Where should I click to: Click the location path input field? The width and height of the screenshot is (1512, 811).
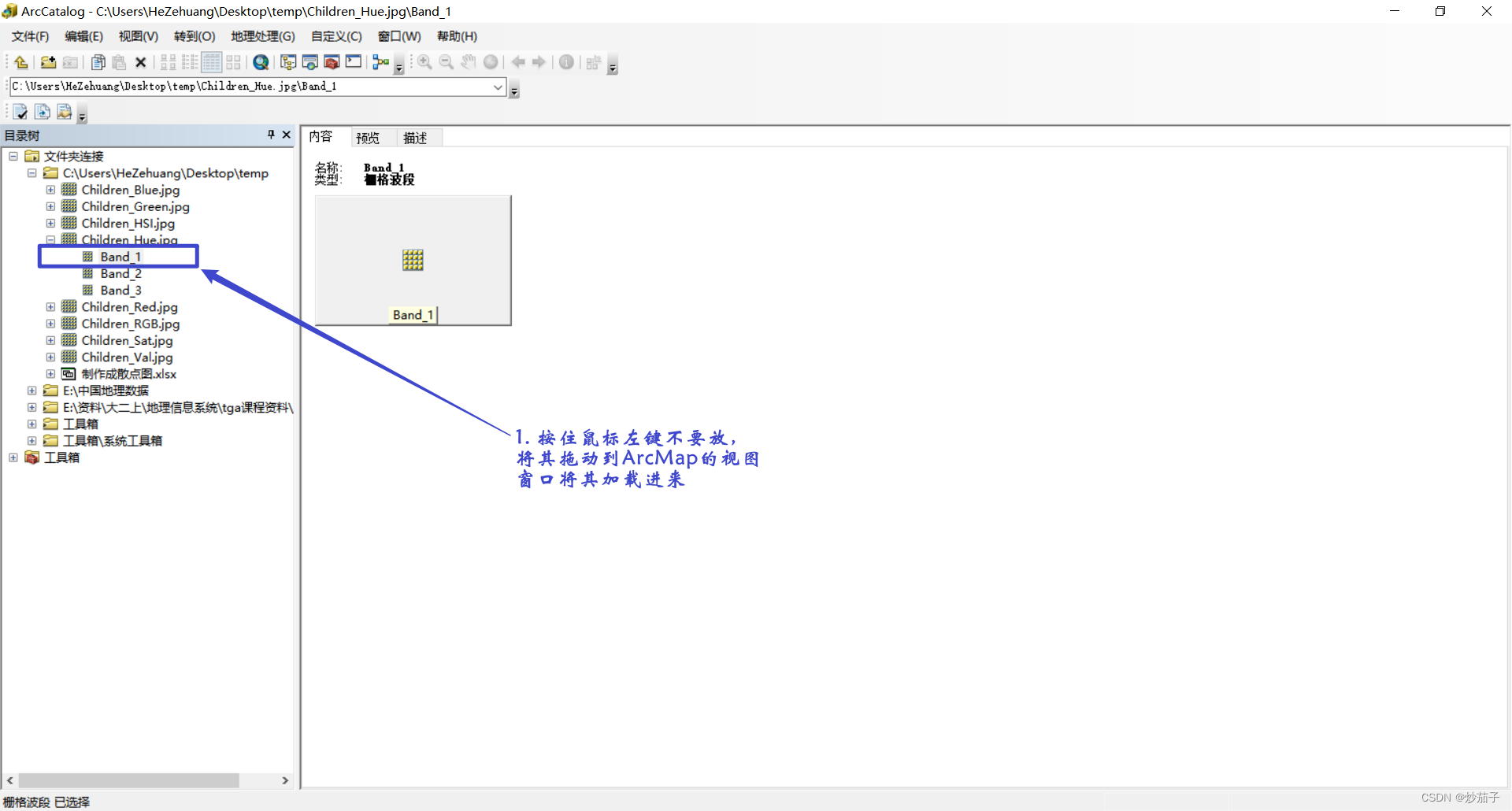coord(251,87)
